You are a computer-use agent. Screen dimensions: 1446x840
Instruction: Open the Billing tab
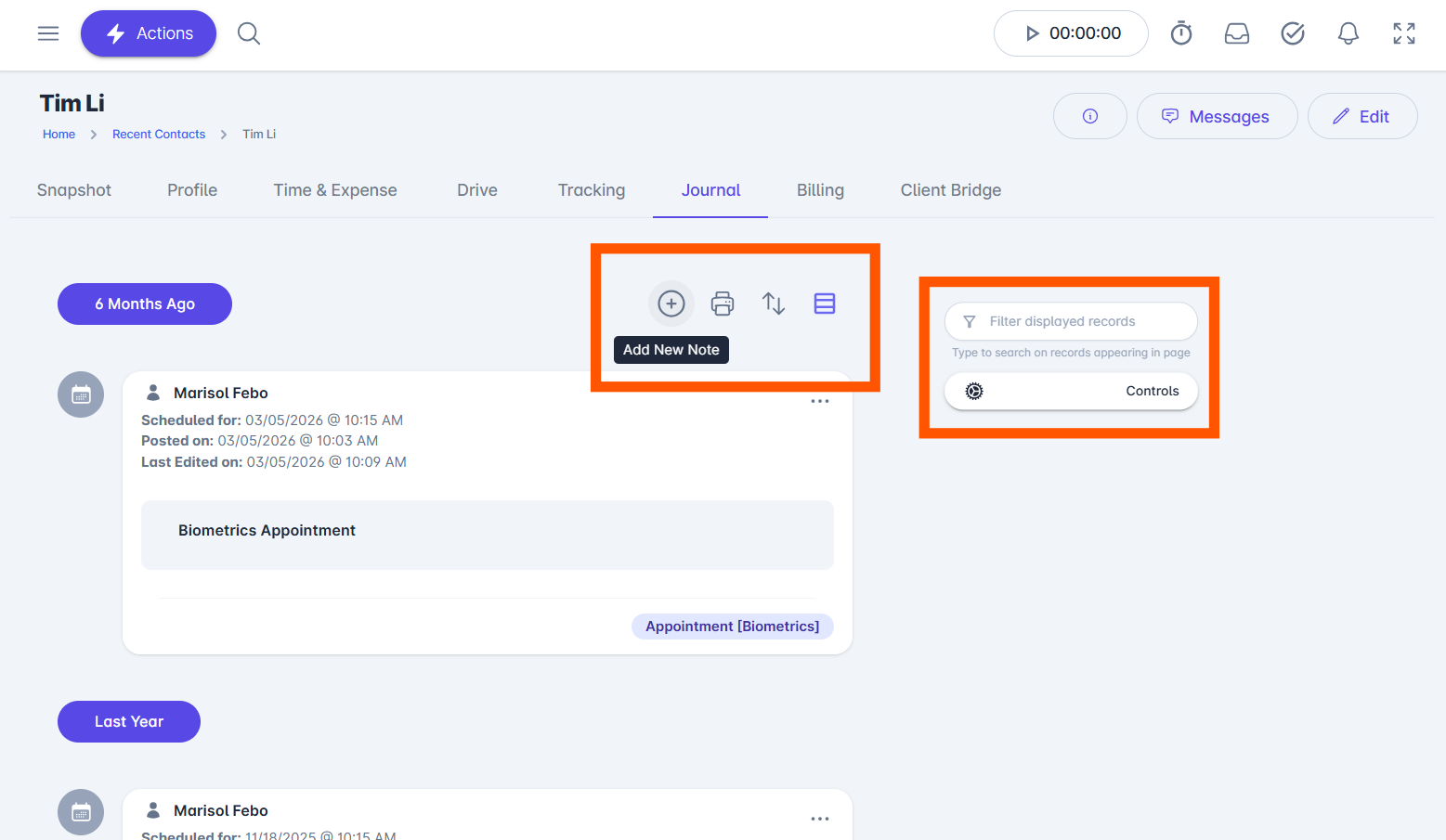(820, 190)
